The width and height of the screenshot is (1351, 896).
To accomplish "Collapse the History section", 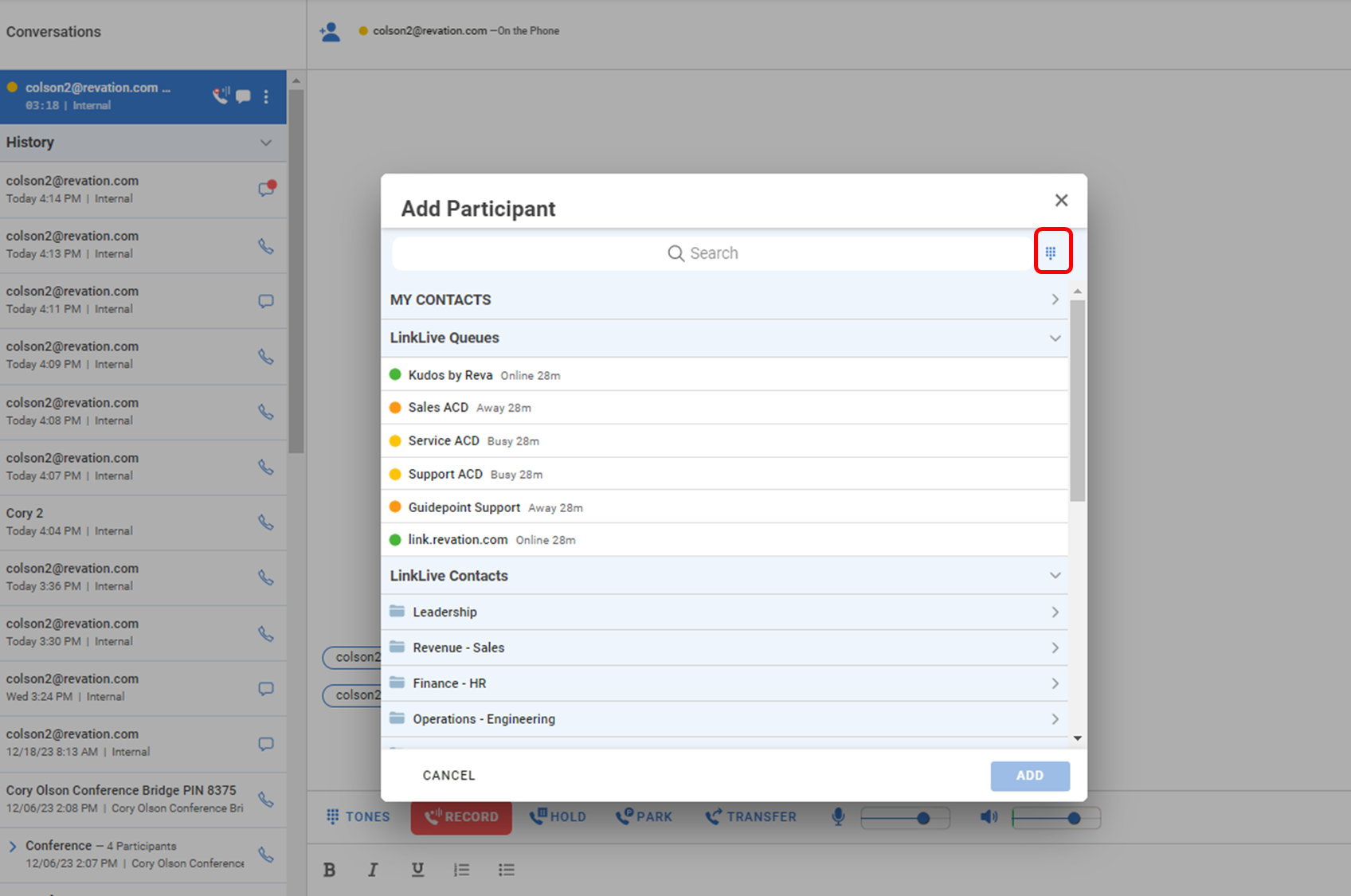I will point(266,143).
